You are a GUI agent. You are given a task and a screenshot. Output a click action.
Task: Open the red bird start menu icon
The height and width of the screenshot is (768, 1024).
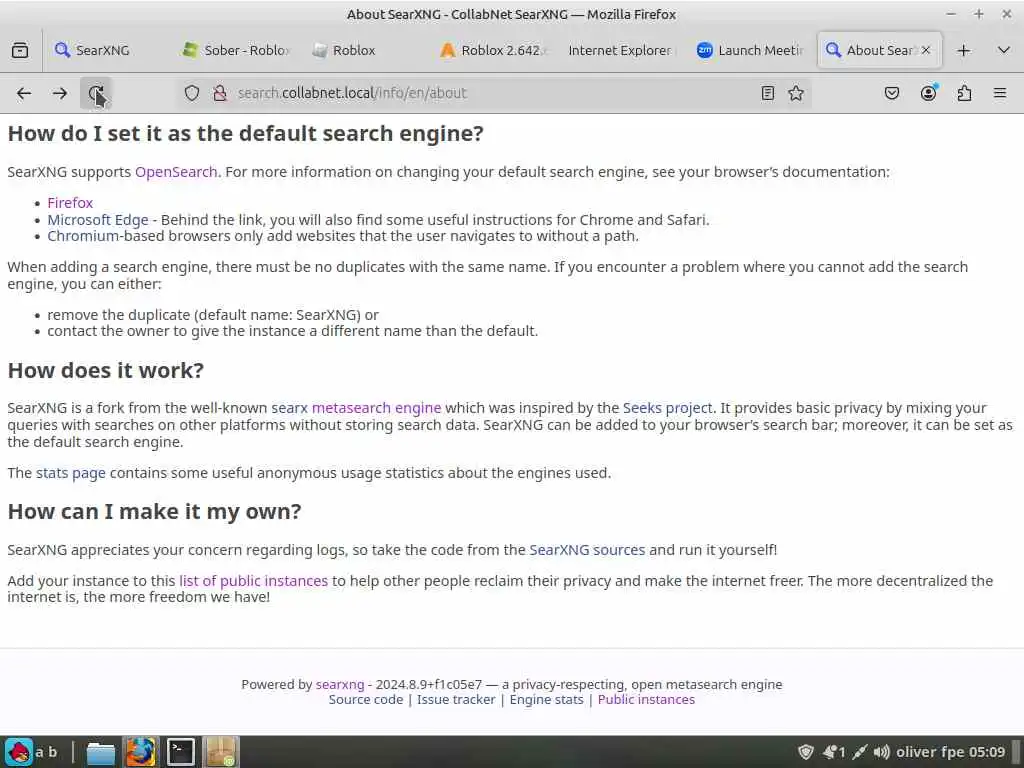[20, 752]
